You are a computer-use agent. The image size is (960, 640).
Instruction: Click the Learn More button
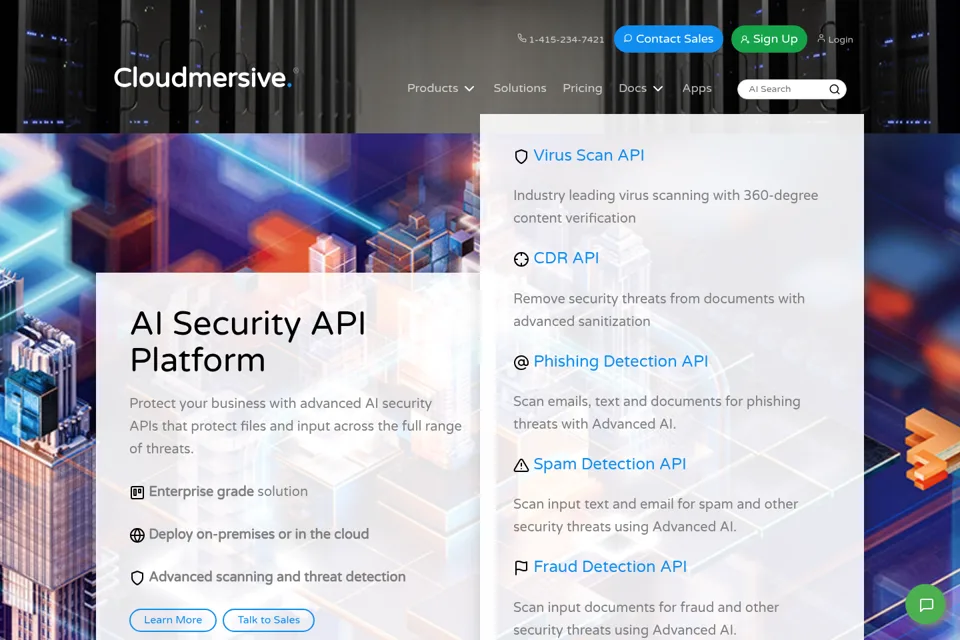(x=173, y=620)
